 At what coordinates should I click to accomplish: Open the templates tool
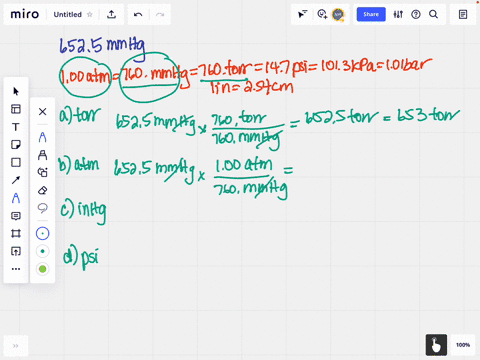[16, 109]
